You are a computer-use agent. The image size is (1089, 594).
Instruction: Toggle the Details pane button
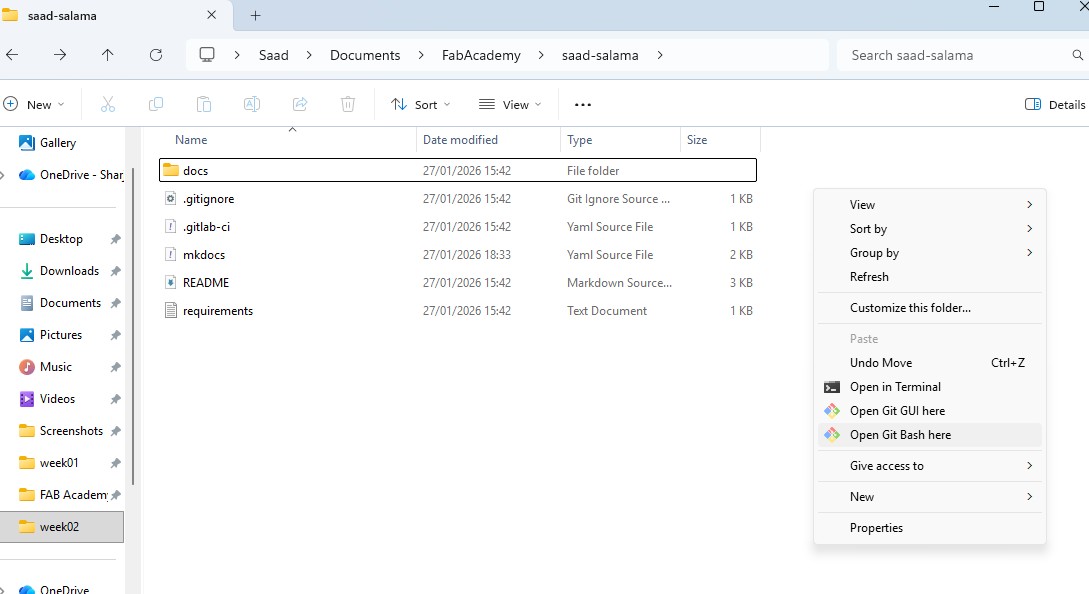pyautogui.click(x=1055, y=104)
